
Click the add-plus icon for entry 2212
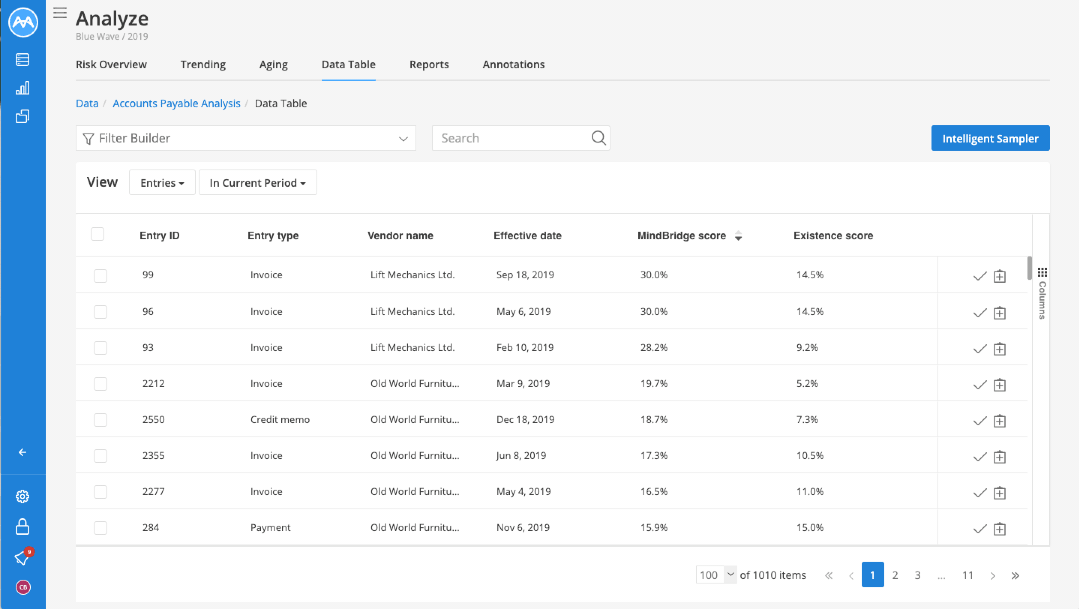[x=1000, y=385]
